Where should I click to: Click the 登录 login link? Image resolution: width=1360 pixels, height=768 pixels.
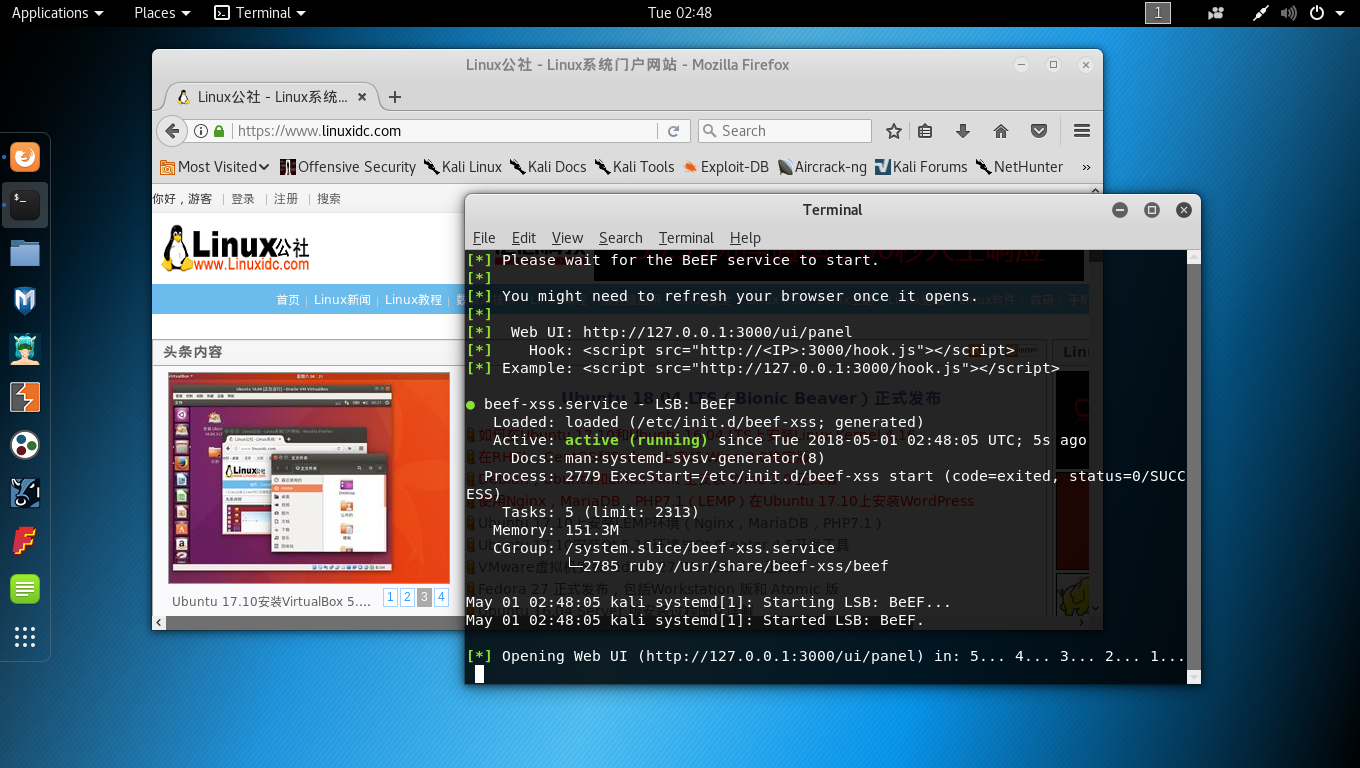tap(243, 199)
